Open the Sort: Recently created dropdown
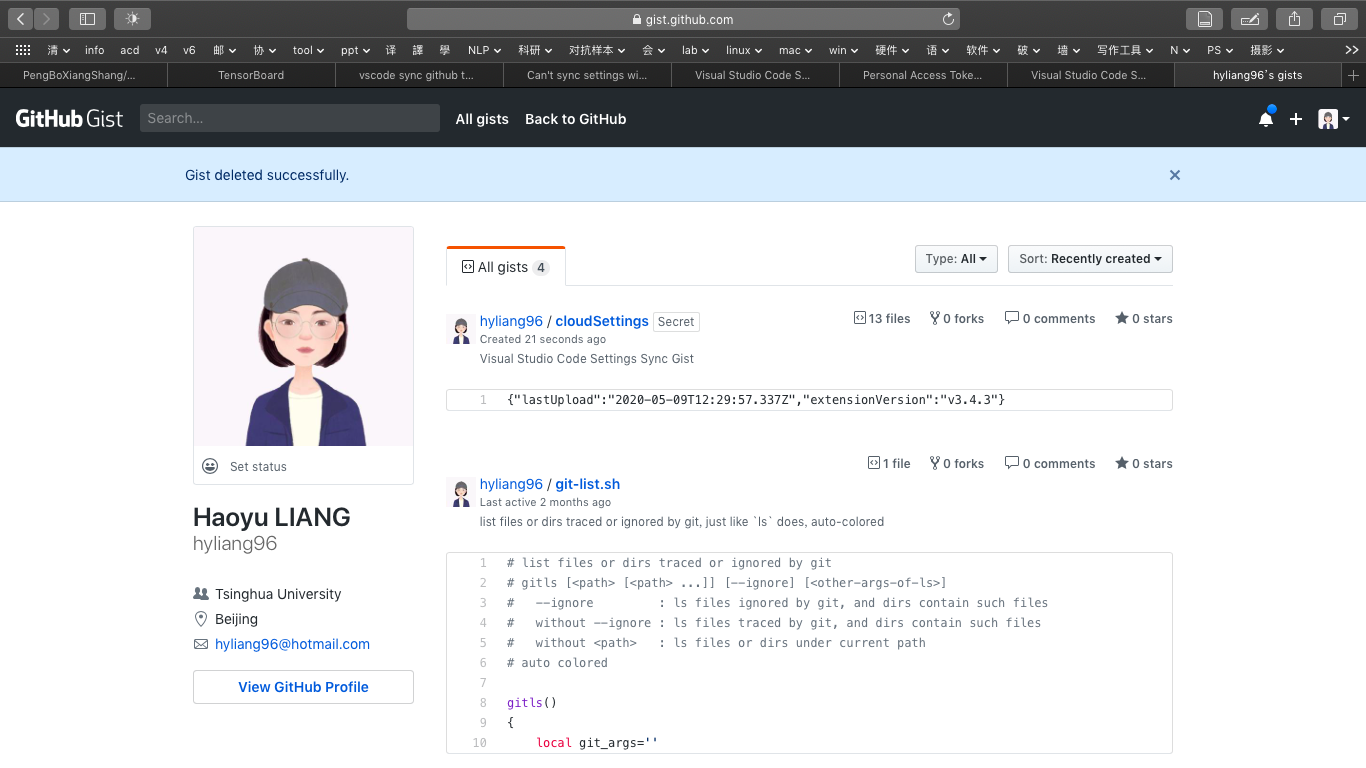This screenshot has width=1366, height=768. click(1089, 259)
